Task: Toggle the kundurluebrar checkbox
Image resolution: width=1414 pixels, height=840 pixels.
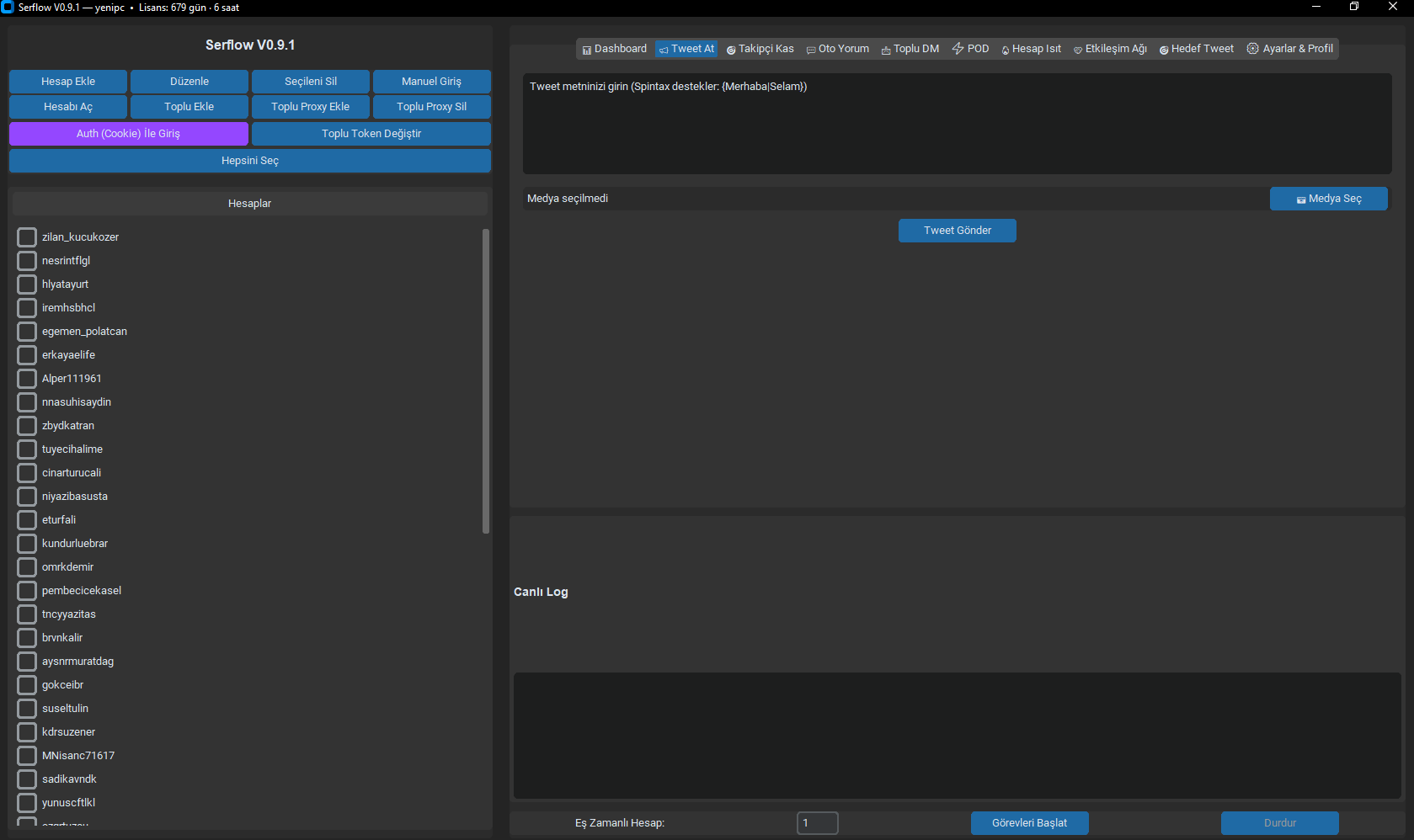Action: point(27,544)
